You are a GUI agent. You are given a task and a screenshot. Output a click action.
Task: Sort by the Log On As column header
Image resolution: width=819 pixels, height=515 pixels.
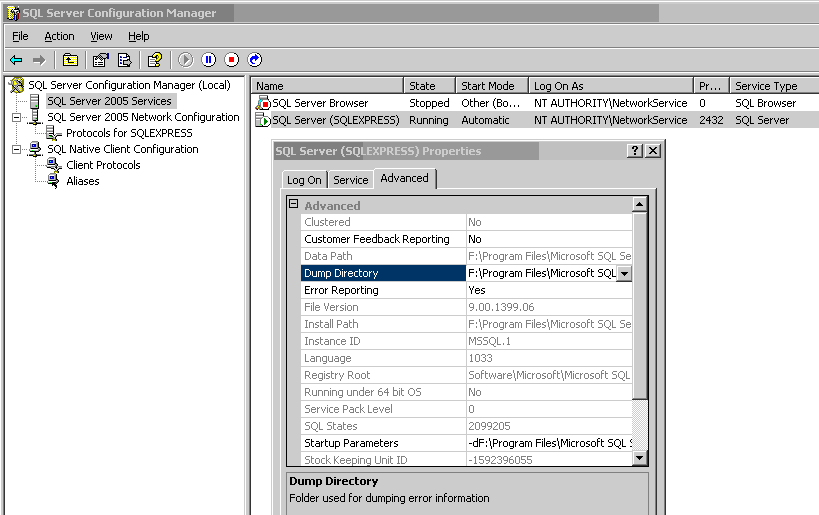(x=611, y=86)
